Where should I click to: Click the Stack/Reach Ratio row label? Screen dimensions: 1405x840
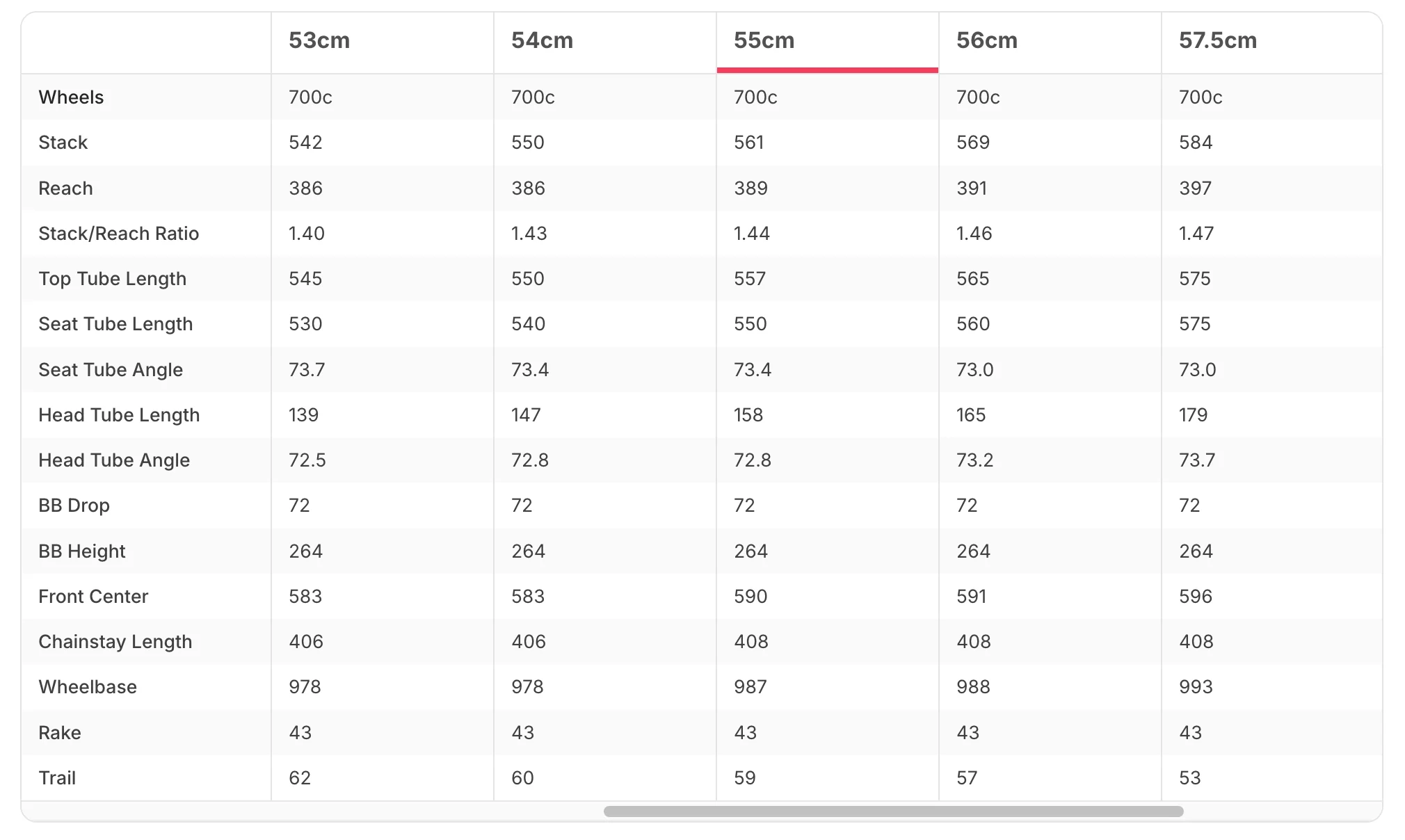coord(118,234)
